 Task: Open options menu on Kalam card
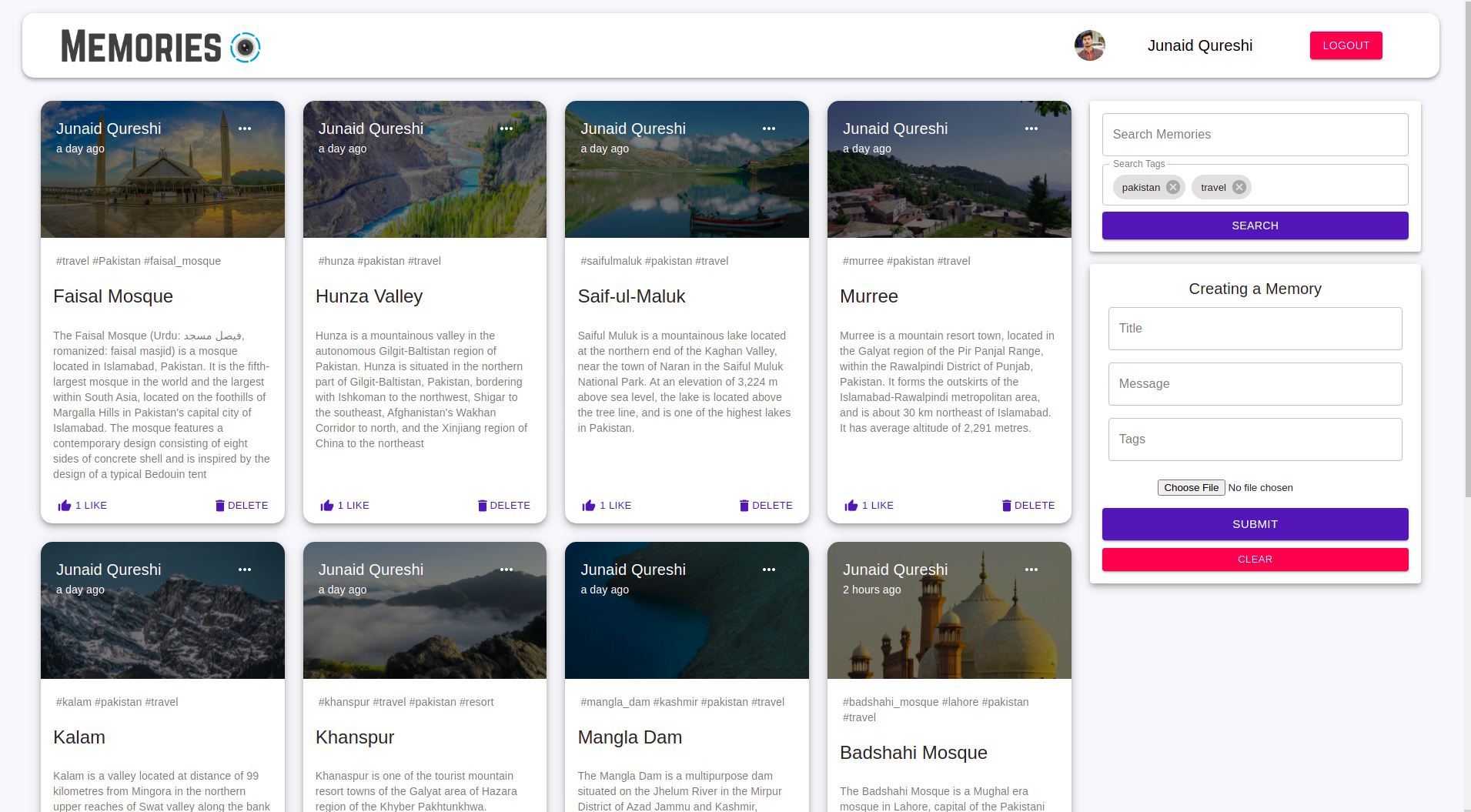pyautogui.click(x=245, y=570)
